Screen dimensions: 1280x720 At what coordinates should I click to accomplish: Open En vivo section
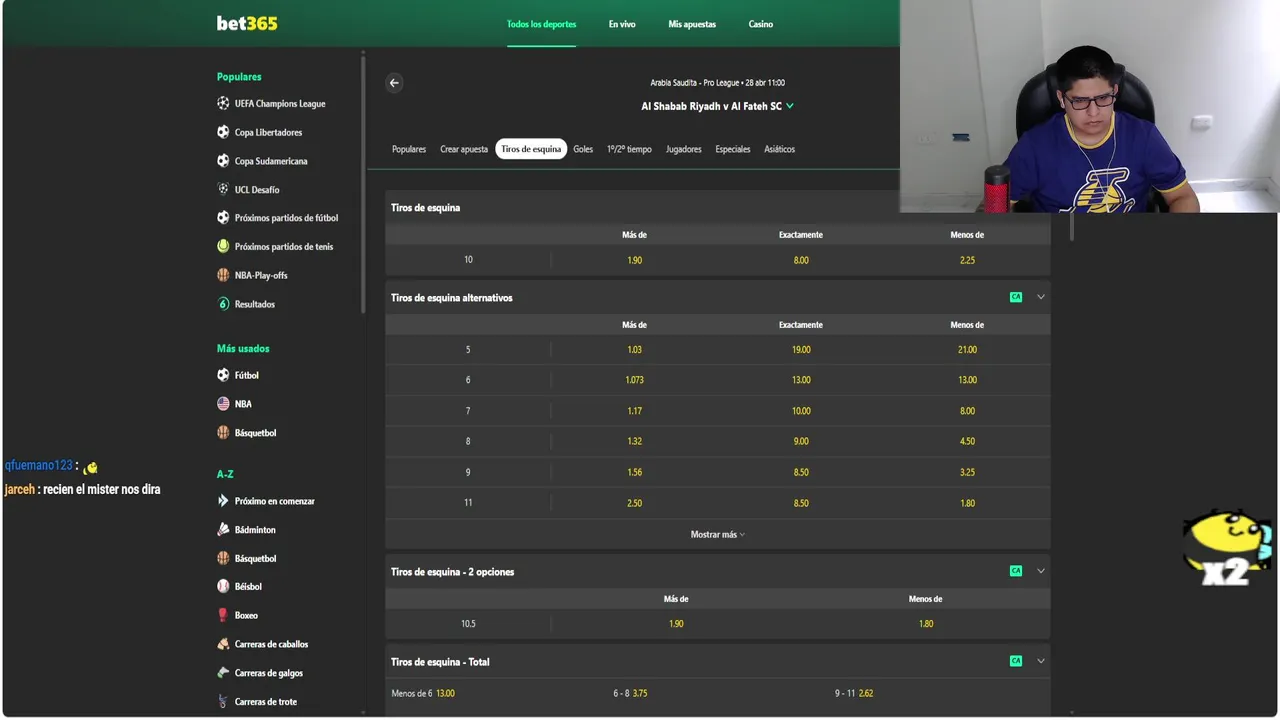tap(622, 24)
